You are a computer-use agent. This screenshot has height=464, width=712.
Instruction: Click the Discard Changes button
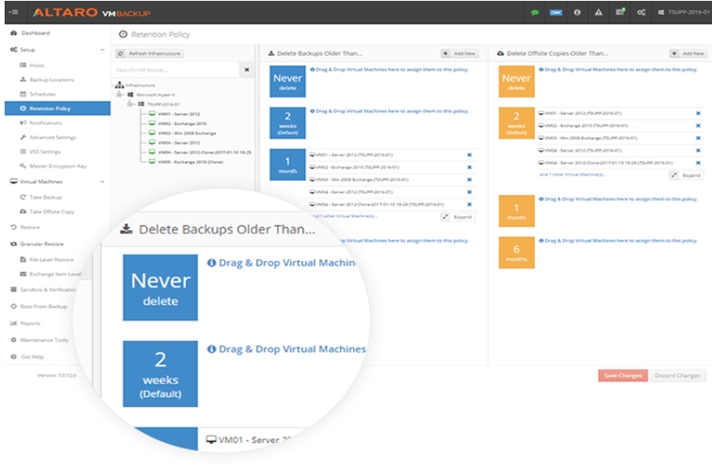click(677, 375)
